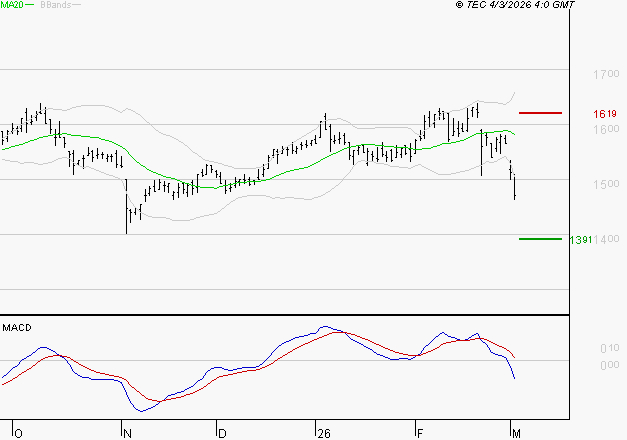Click the O month marker on time axis

[18, 433]
